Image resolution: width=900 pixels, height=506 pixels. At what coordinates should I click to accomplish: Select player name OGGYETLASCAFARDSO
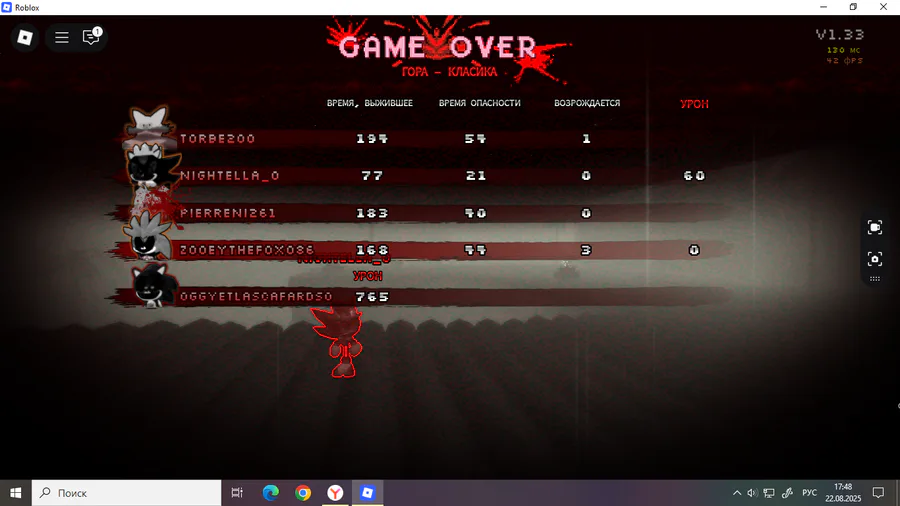click(256, 297)
